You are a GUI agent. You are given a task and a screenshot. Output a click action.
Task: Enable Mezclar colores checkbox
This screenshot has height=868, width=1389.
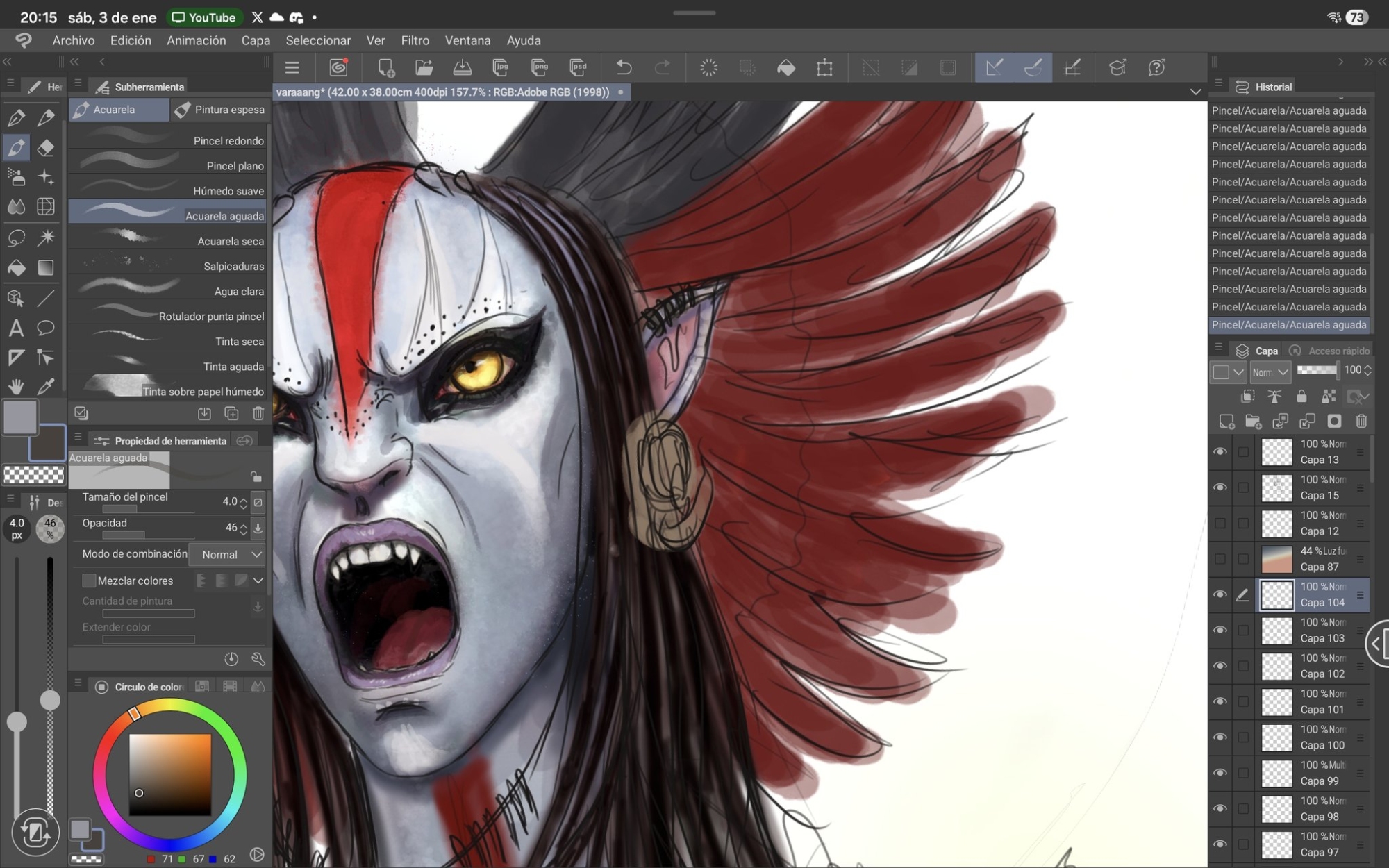[89, 581]
